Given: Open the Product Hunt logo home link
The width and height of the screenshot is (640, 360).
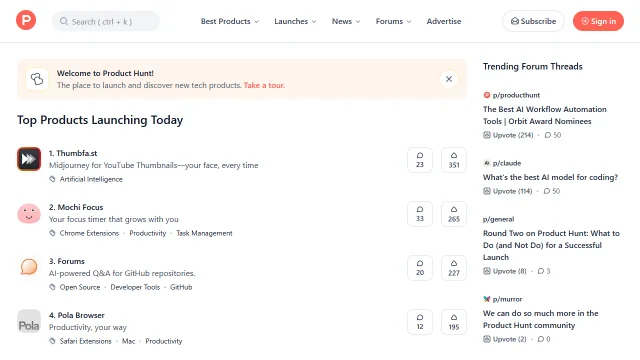Looking at the screenshot, I should coord(26,20).
